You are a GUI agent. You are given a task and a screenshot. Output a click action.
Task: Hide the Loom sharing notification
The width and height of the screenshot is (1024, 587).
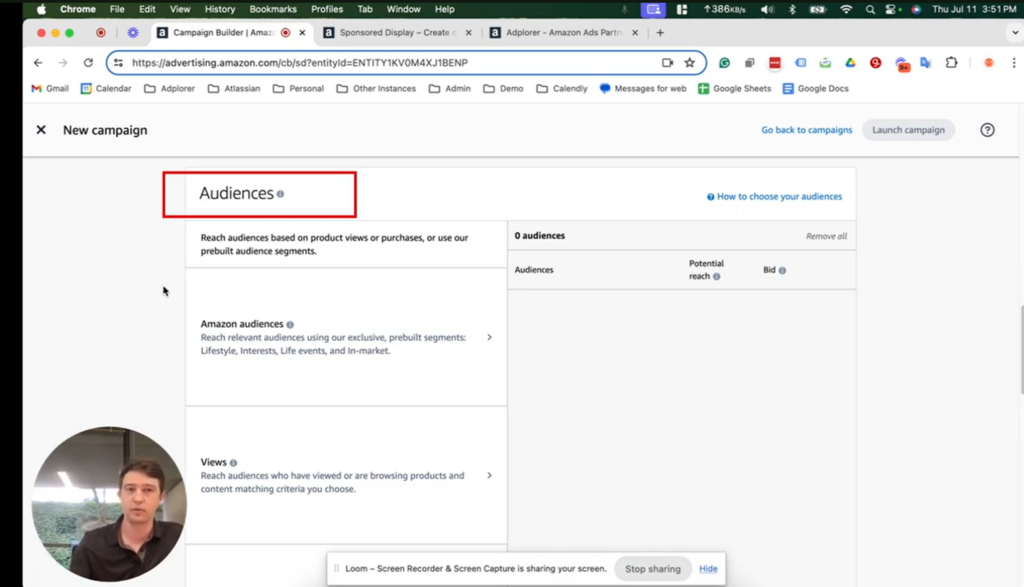(x=708, y=569)
